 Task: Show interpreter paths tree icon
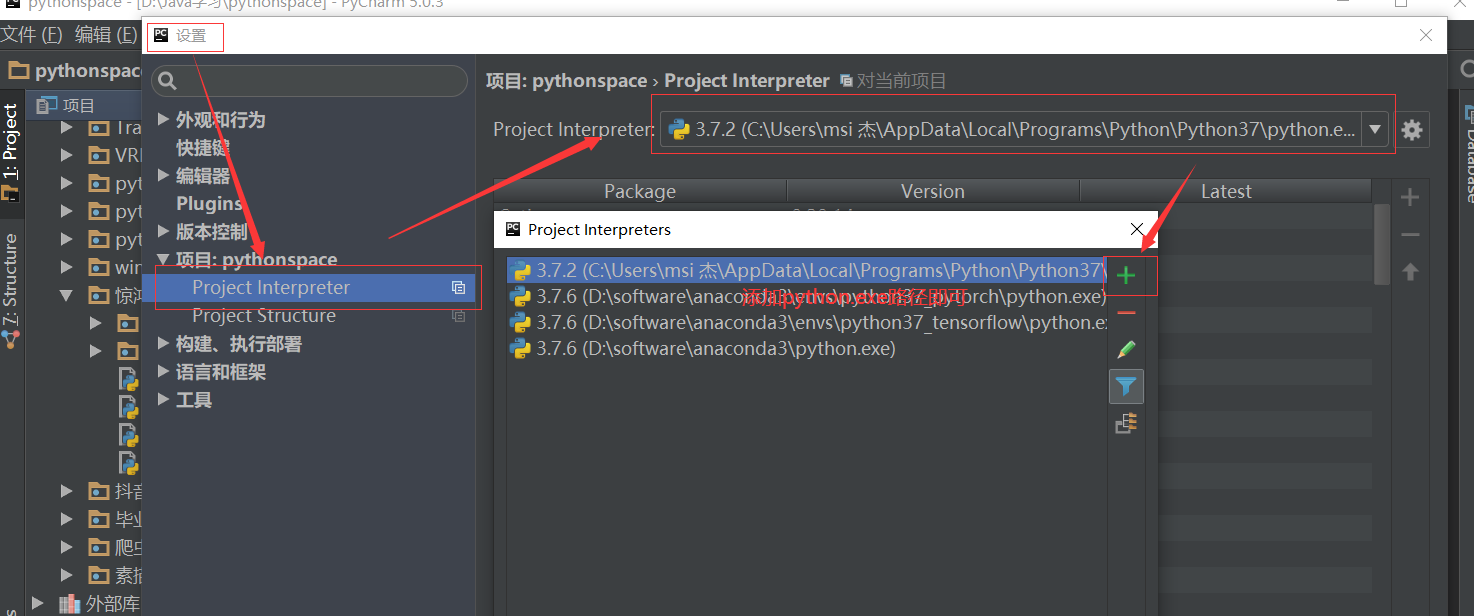(x=1126, y=424)
